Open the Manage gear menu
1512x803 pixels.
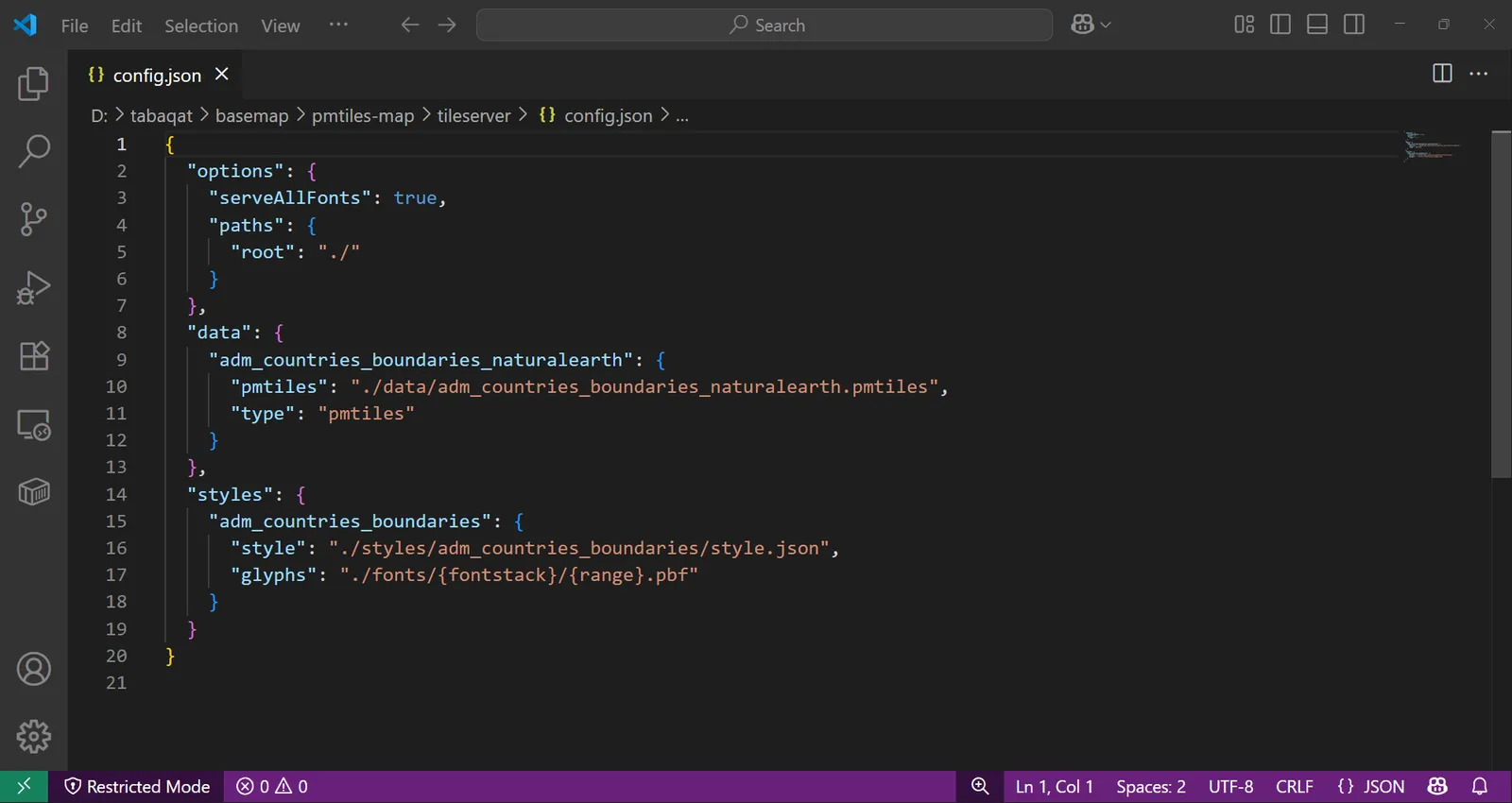point(33,736)
